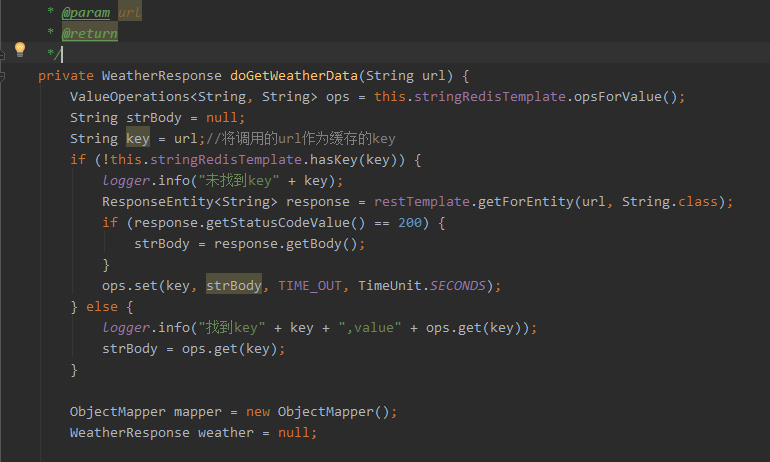The image size is (770, 462).
Task: Click "stringRedisTemplate" in the opsForValue line
Action: 490,97
